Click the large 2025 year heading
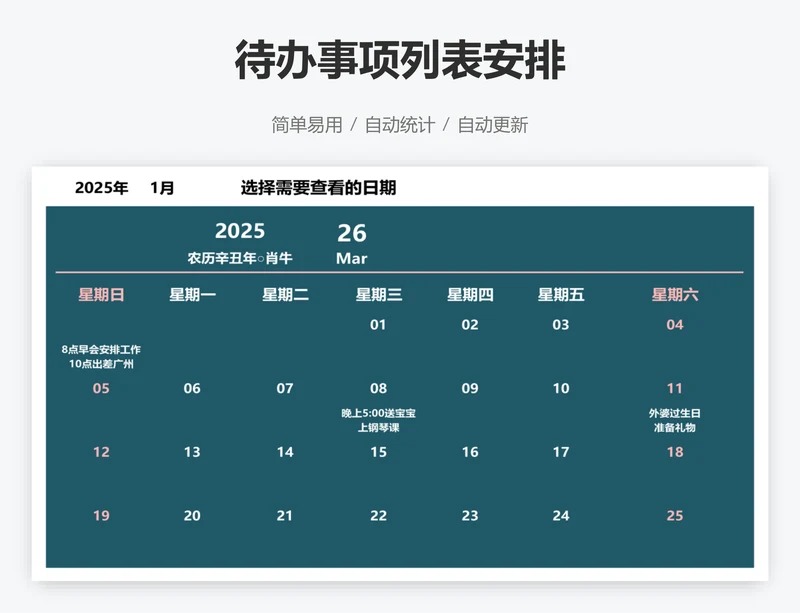 [x=240, y=231]
